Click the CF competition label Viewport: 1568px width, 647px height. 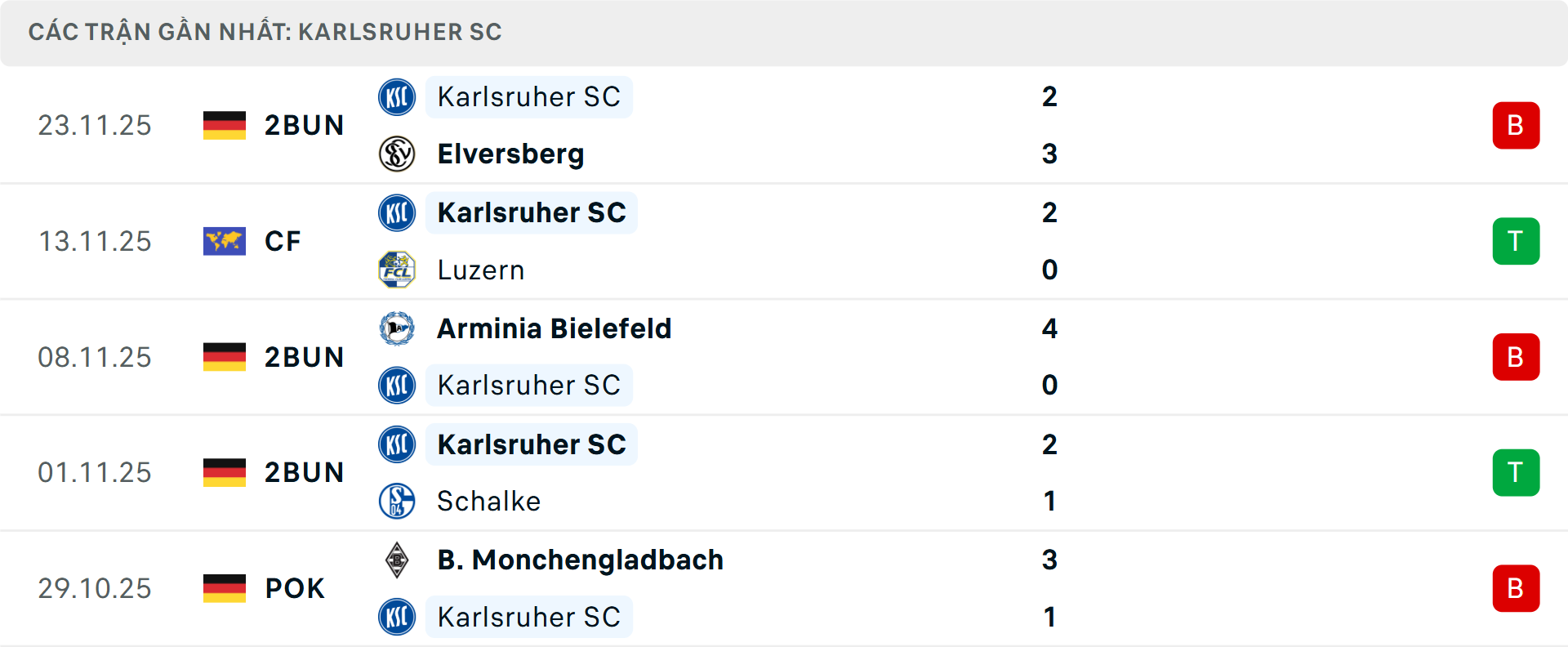[283, 241]
